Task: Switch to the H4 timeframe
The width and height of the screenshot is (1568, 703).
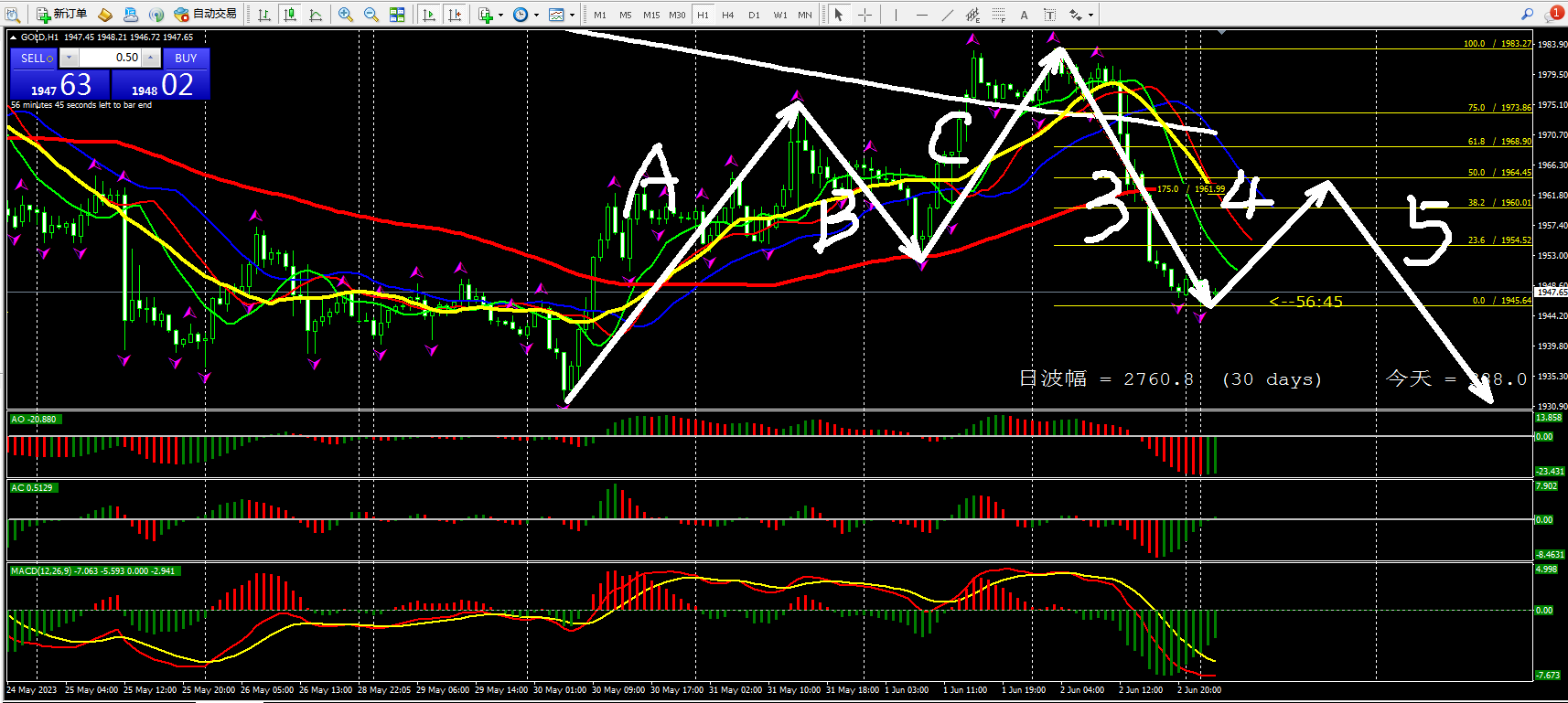Action: point(727,15)
